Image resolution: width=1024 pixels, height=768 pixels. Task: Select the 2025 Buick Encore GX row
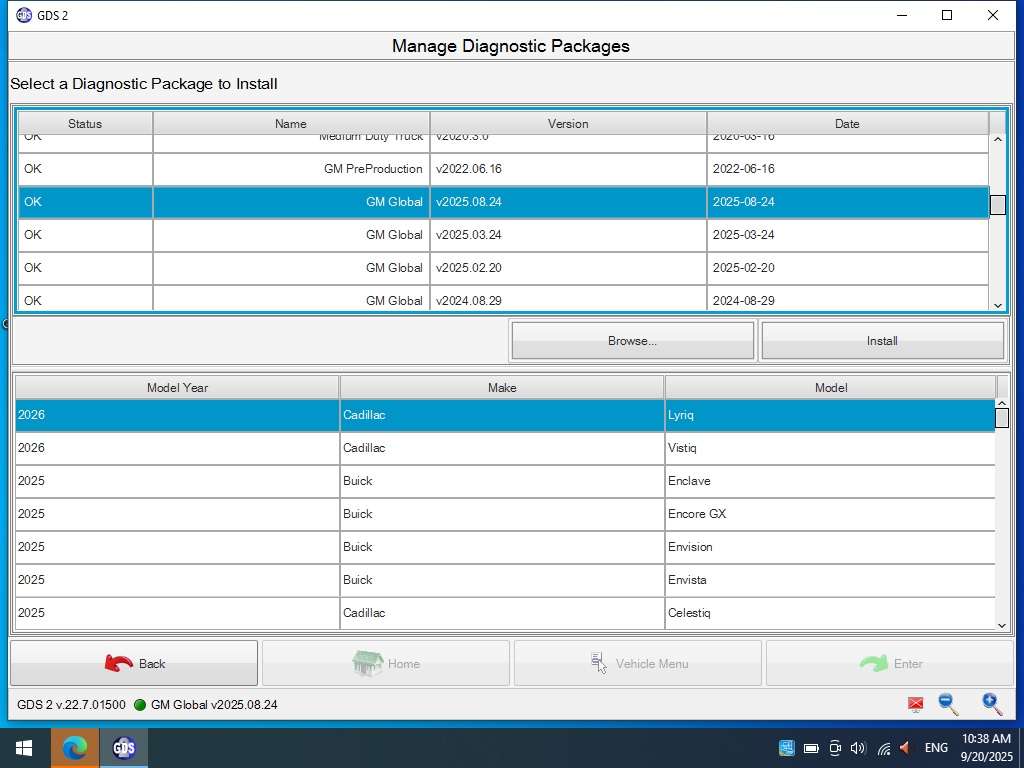[x=503, y=514]
